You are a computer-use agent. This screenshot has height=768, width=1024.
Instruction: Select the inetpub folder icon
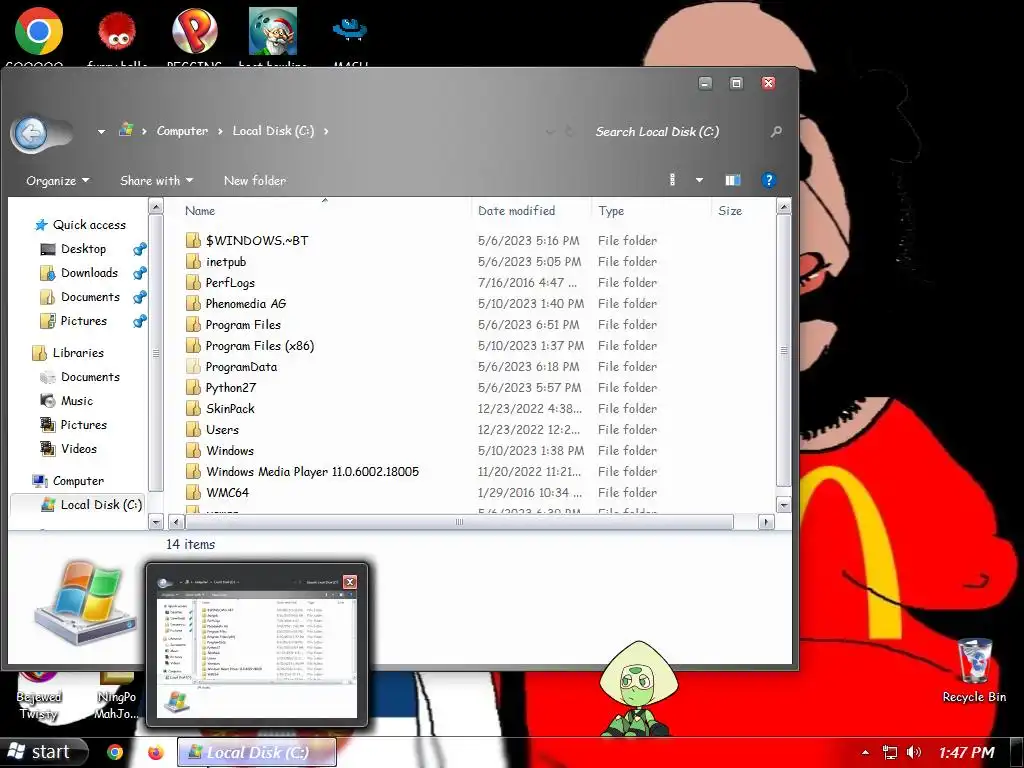[x=193, y=261]
